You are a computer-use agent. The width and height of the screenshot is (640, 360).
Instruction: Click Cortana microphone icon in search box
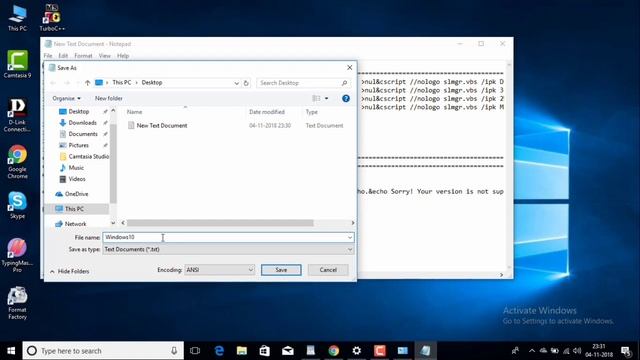pos(174,351)
